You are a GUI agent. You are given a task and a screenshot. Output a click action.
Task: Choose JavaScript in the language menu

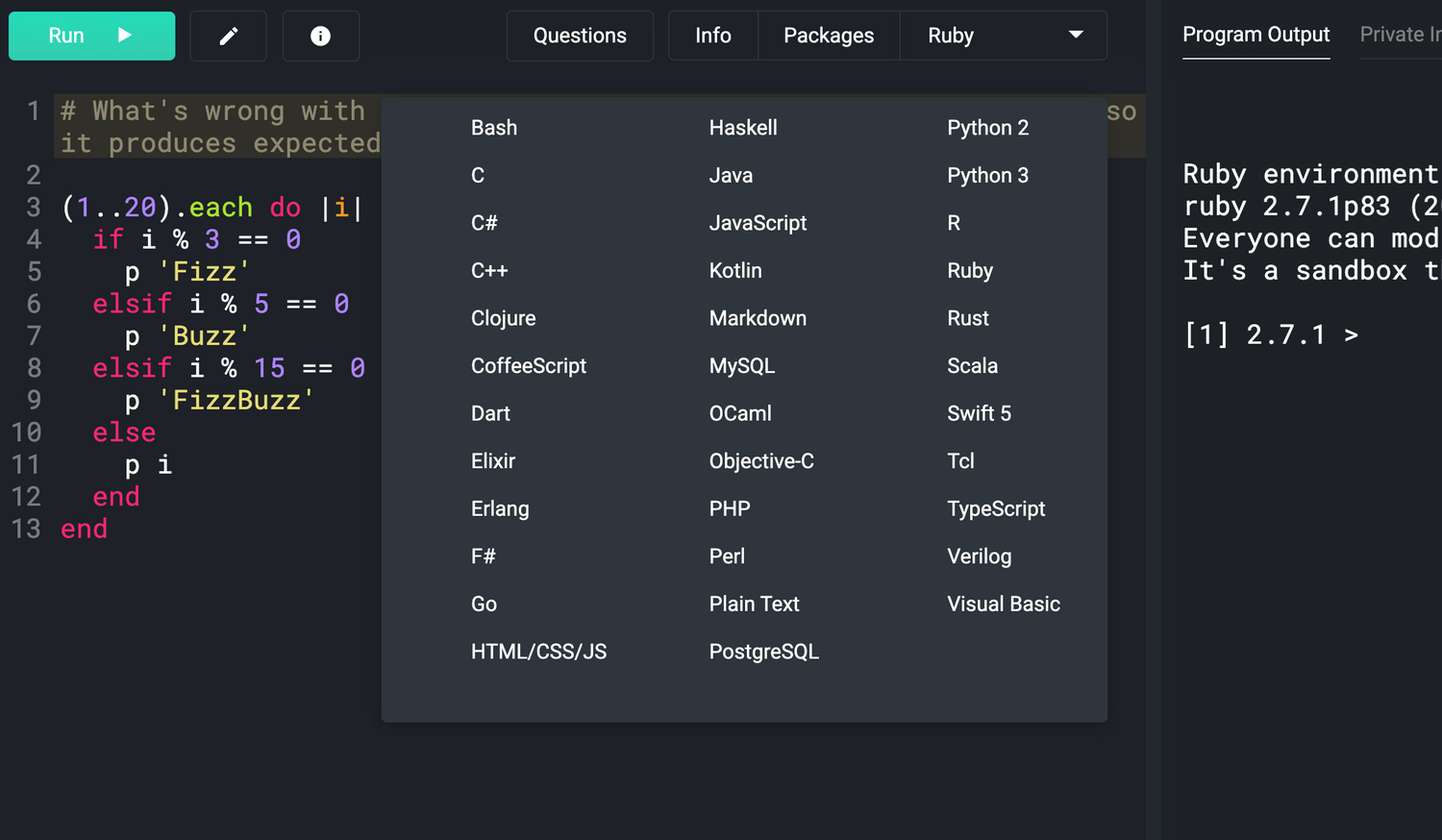coord(758,223)
